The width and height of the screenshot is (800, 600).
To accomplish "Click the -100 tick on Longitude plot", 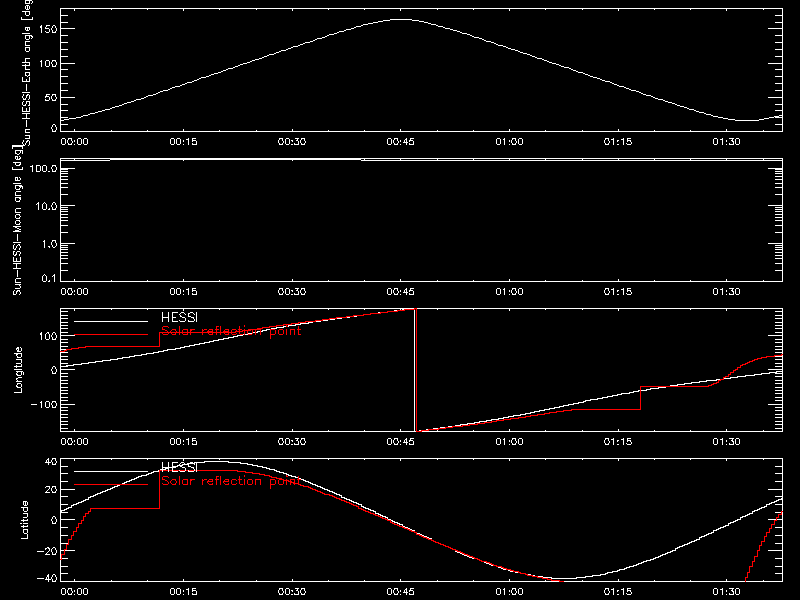I will click(44, 404).
